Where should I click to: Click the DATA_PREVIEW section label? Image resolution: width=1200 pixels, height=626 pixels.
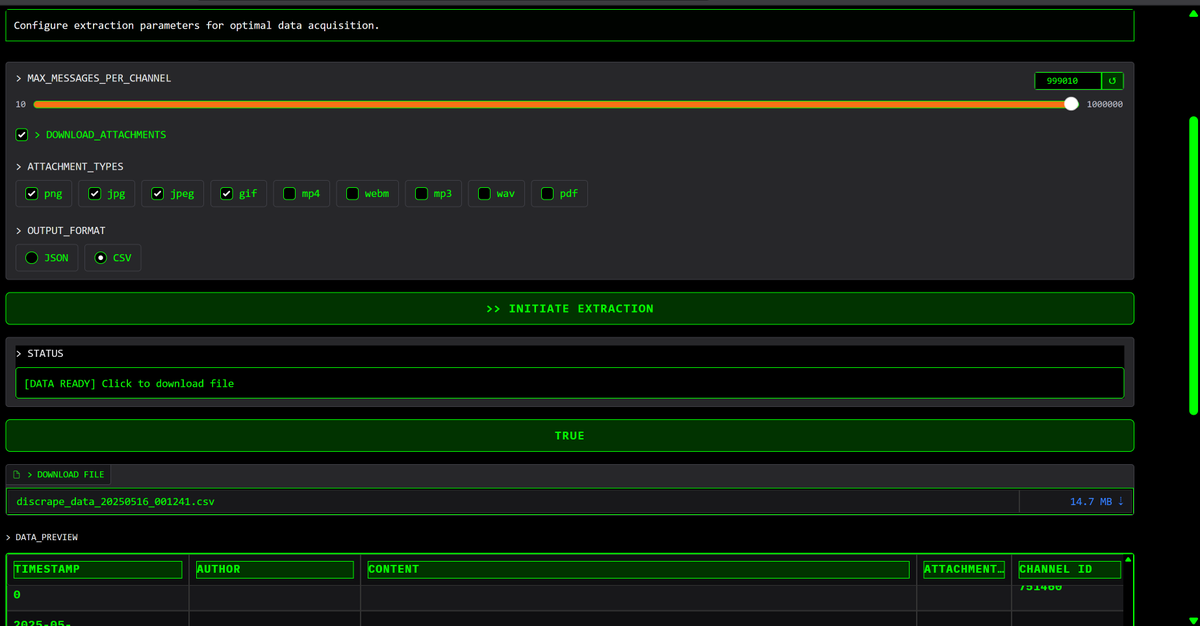pyautogui.click(x=46, y=538)
